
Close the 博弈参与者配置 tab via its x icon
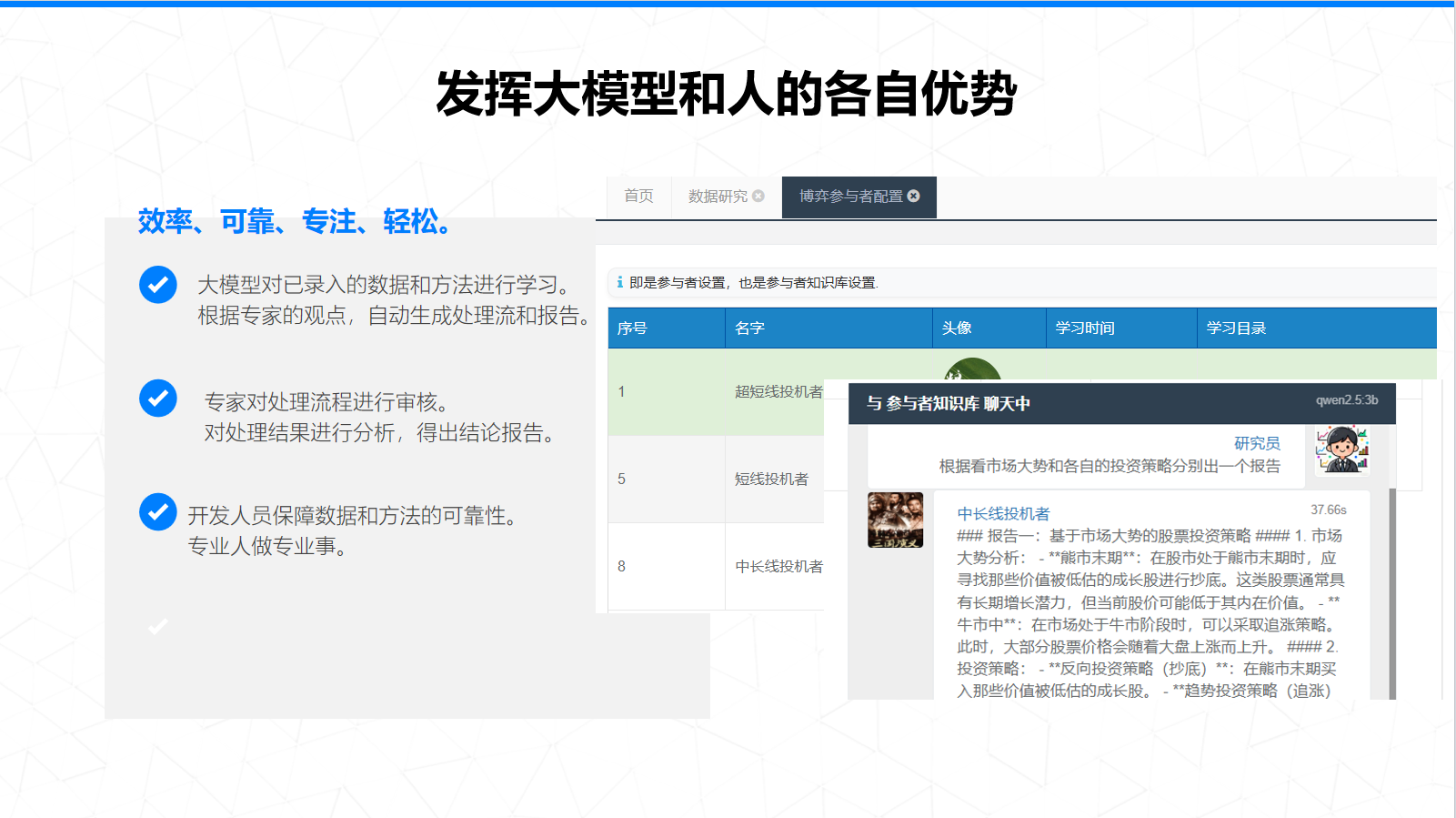[914, 197]
